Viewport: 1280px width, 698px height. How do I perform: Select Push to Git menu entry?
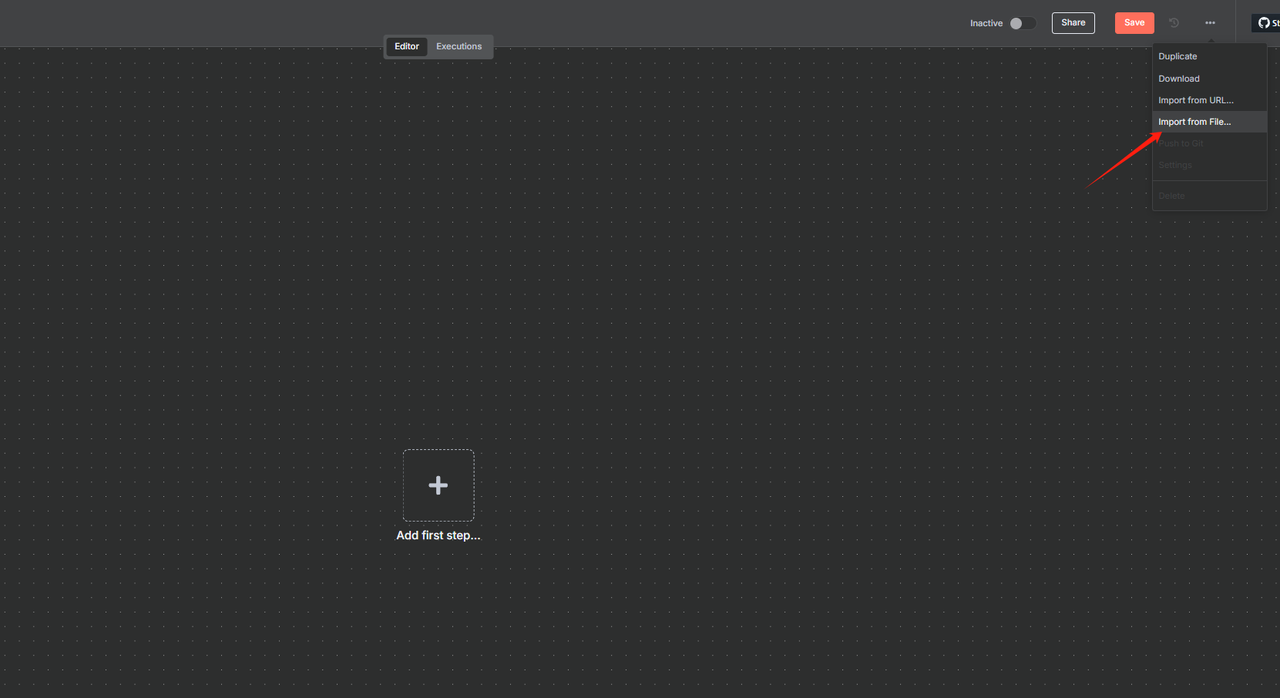pyautogui.click(x=1209, y=144)
